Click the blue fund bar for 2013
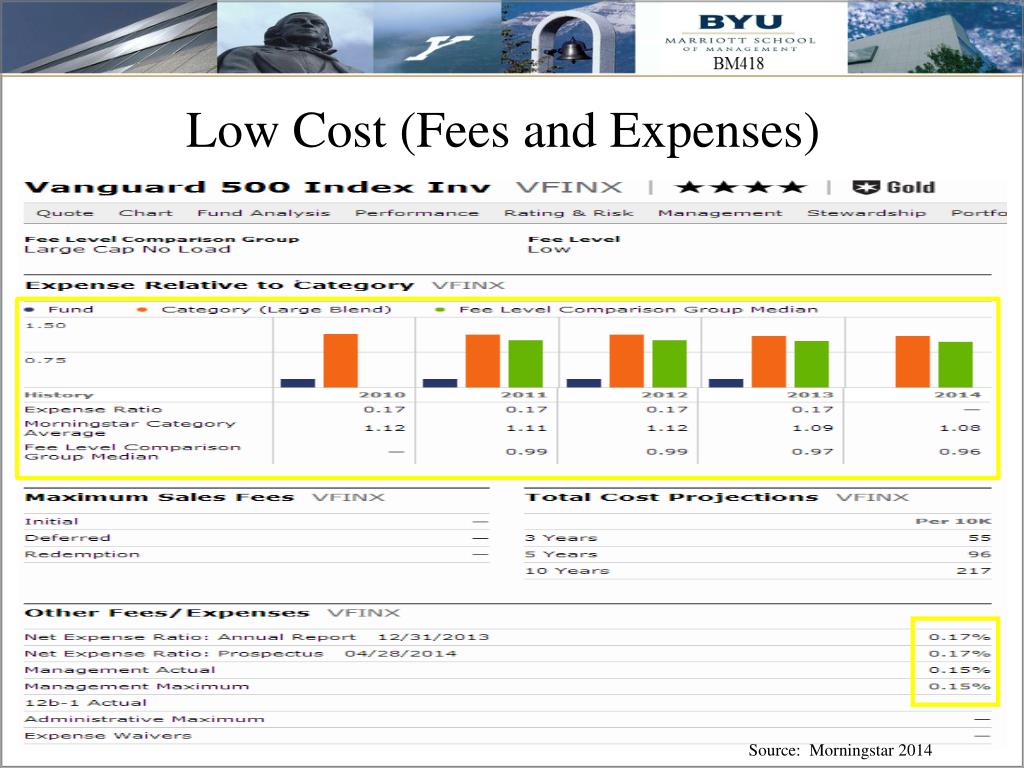 (x=726, y=383)
